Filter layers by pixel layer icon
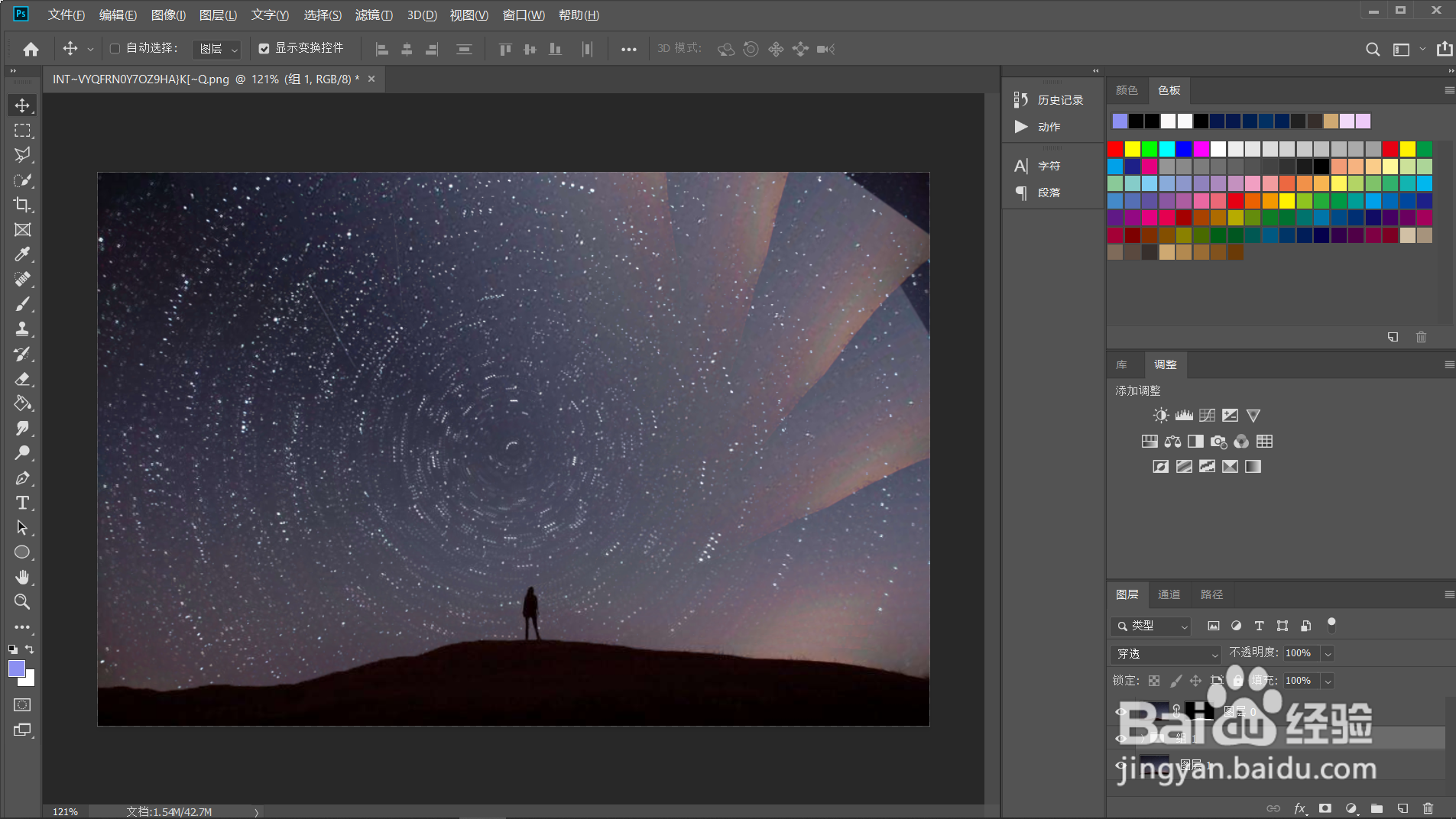 1213,626
